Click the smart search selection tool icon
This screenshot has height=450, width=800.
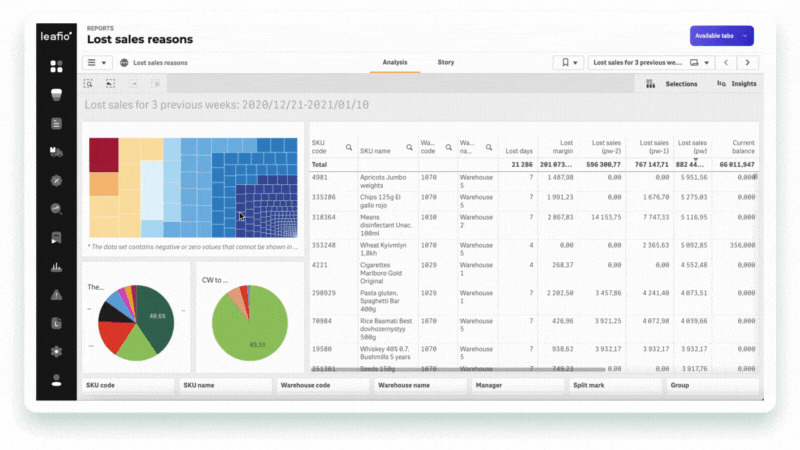(x=89, y=84)
